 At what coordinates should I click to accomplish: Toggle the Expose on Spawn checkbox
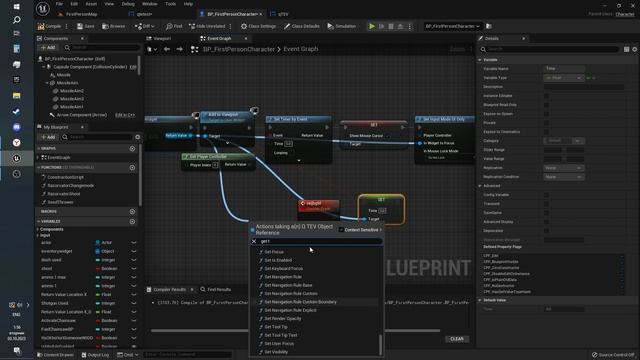[546, 114]
